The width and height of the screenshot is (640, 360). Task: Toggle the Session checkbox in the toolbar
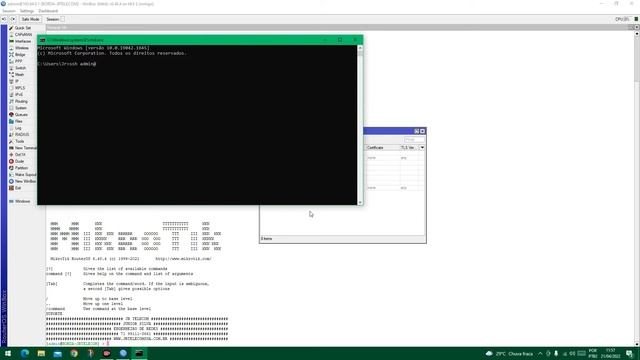click(62, 19)
